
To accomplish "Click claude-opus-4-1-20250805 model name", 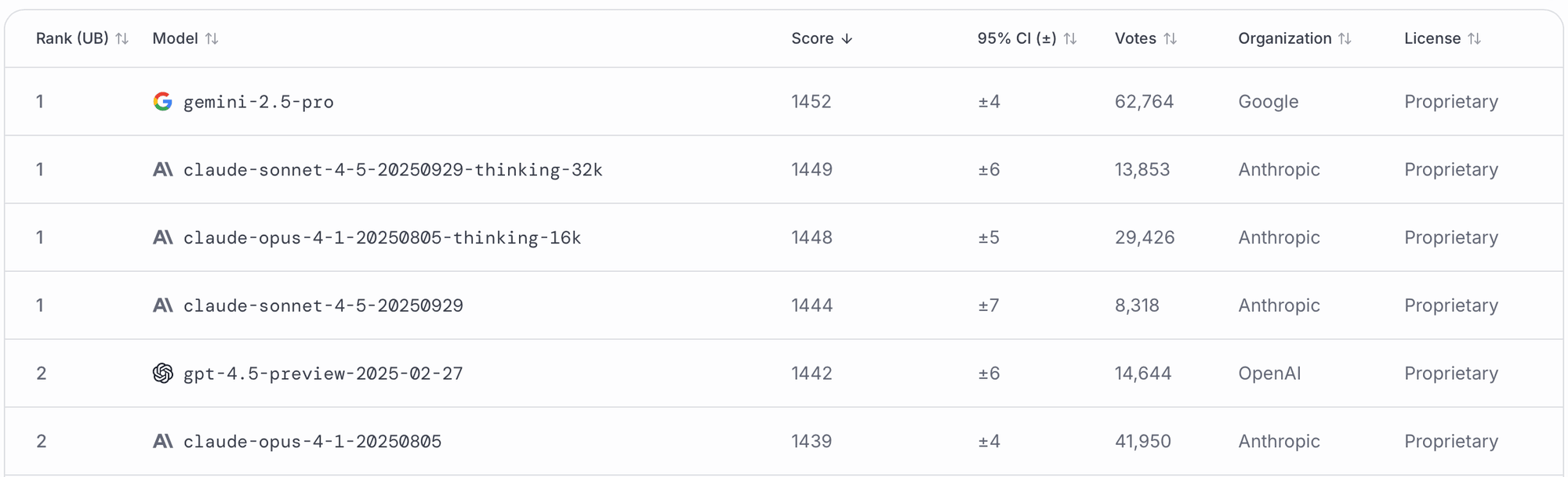I will pyautogui.click(x=312, y=442).
